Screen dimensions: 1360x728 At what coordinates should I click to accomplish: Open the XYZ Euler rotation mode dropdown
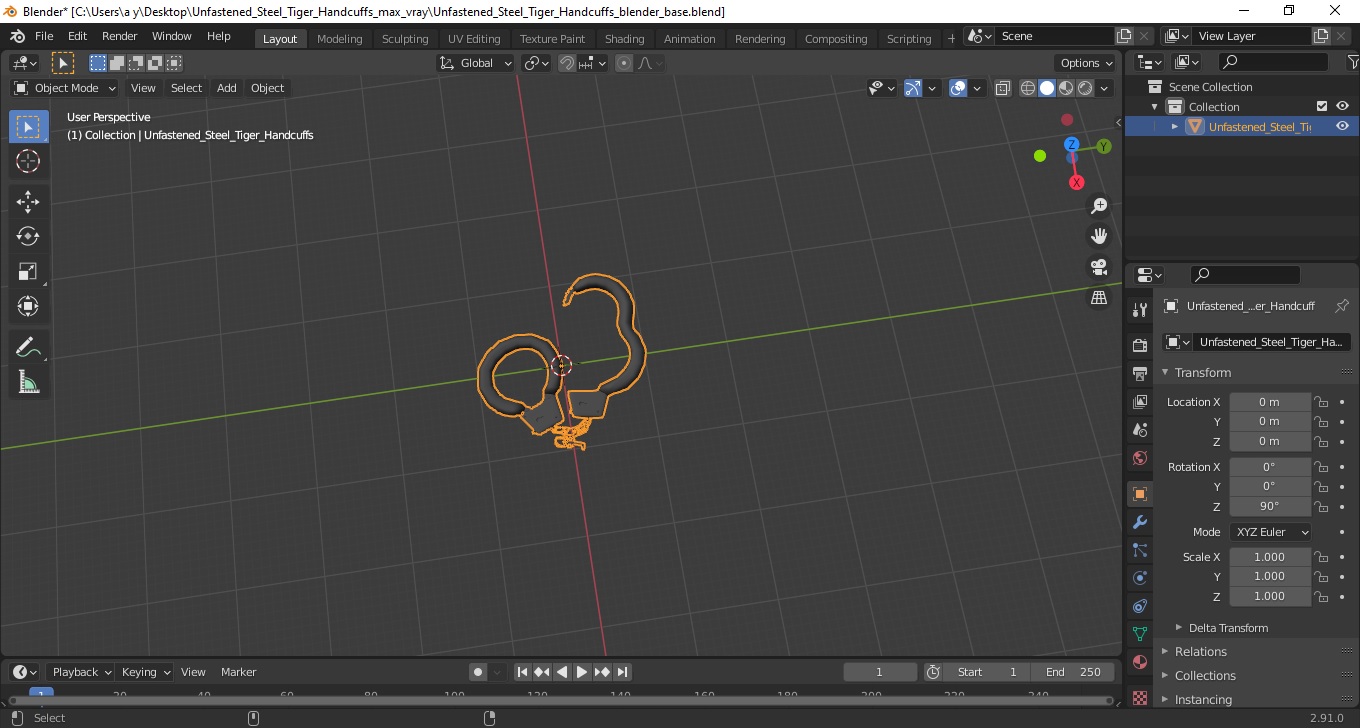click(x=1270, y=532)
